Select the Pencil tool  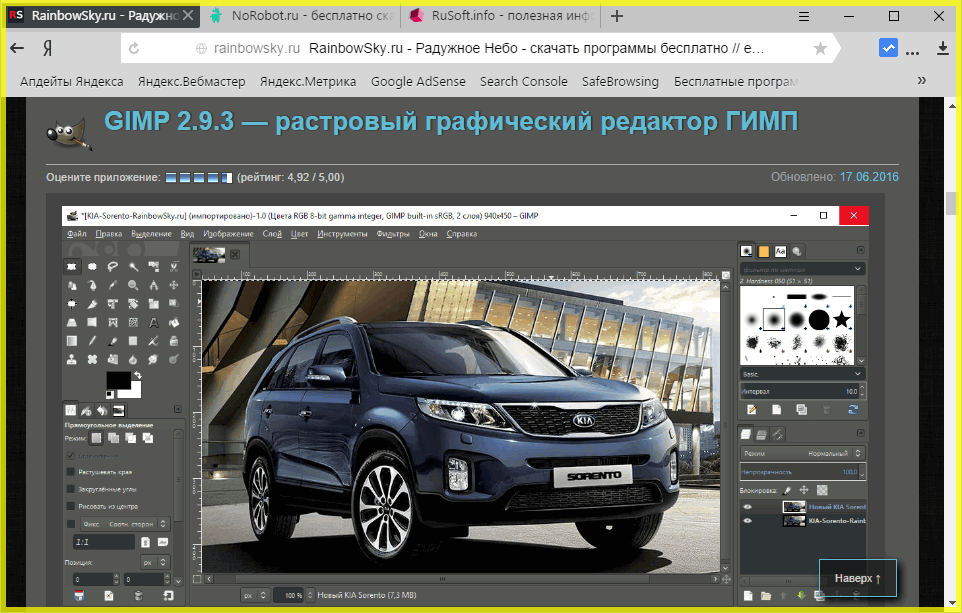tap(92, 341)
